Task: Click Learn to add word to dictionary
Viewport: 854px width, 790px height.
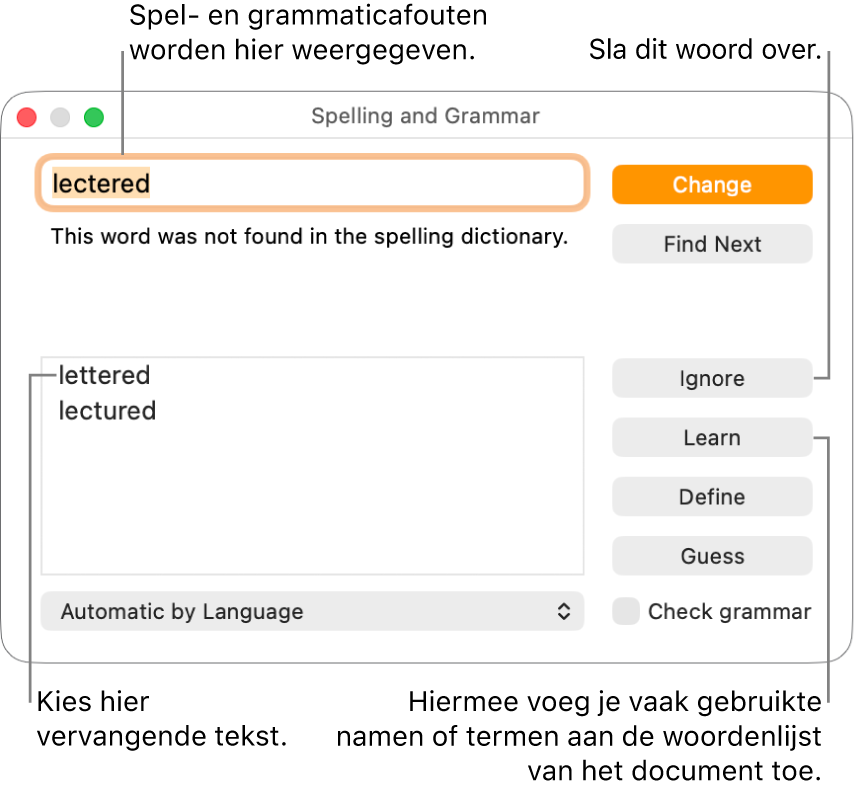Action: click(x=712, y=437)
